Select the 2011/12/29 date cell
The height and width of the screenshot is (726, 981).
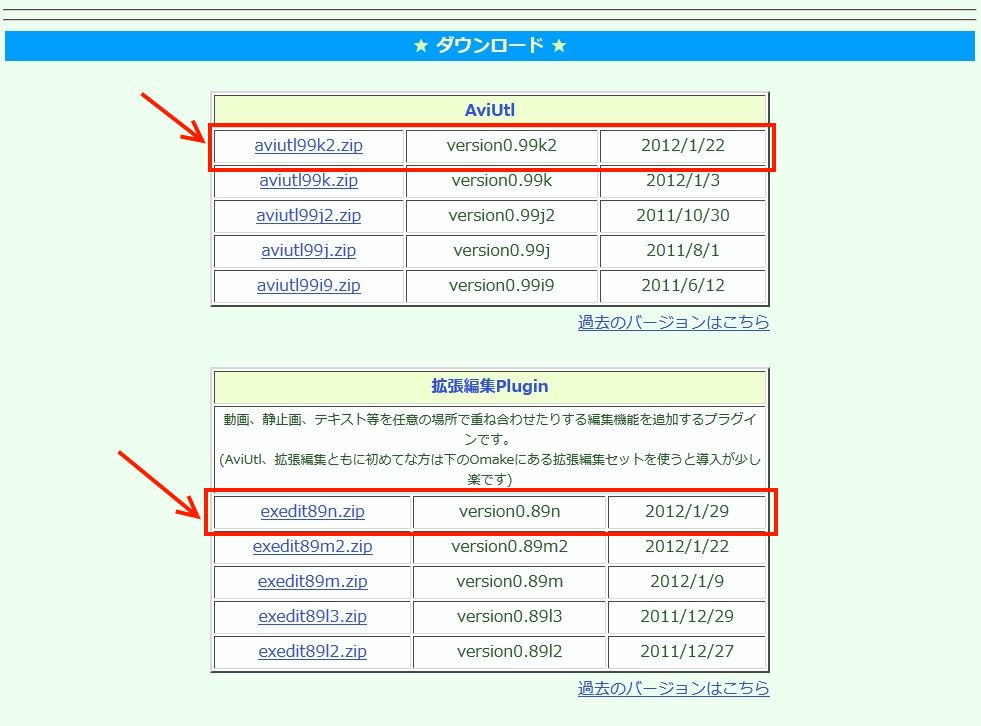click(687, 616)
